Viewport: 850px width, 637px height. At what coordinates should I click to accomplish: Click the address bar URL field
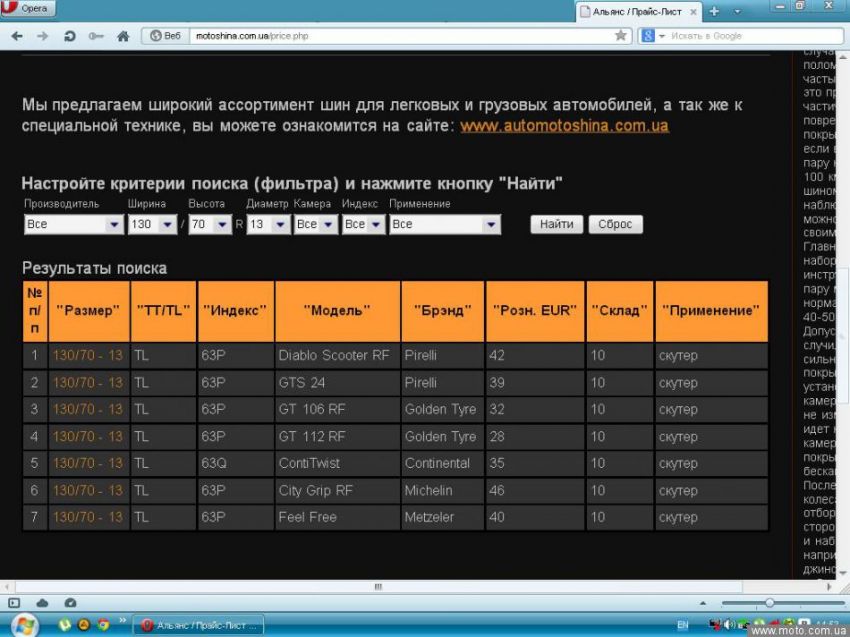pos(402,36)
